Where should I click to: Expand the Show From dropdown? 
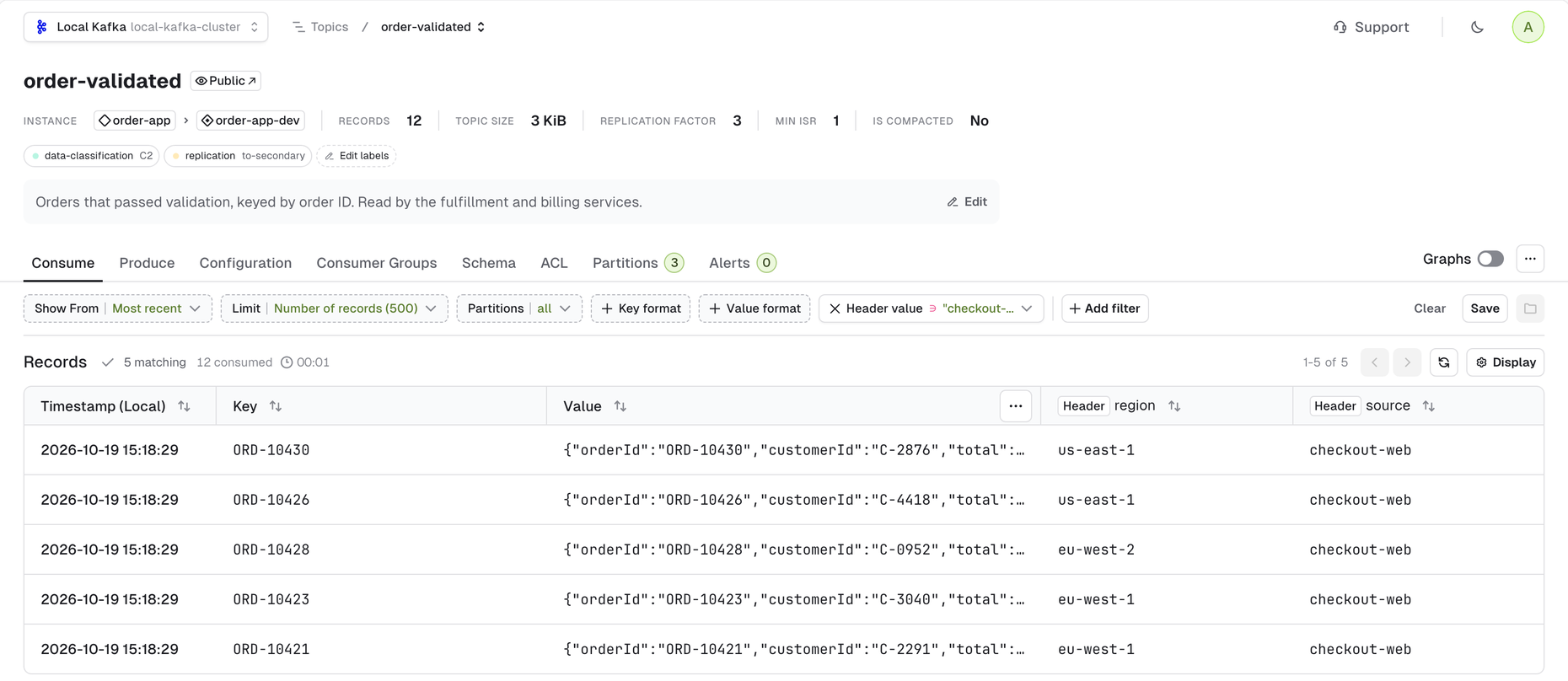118,308
